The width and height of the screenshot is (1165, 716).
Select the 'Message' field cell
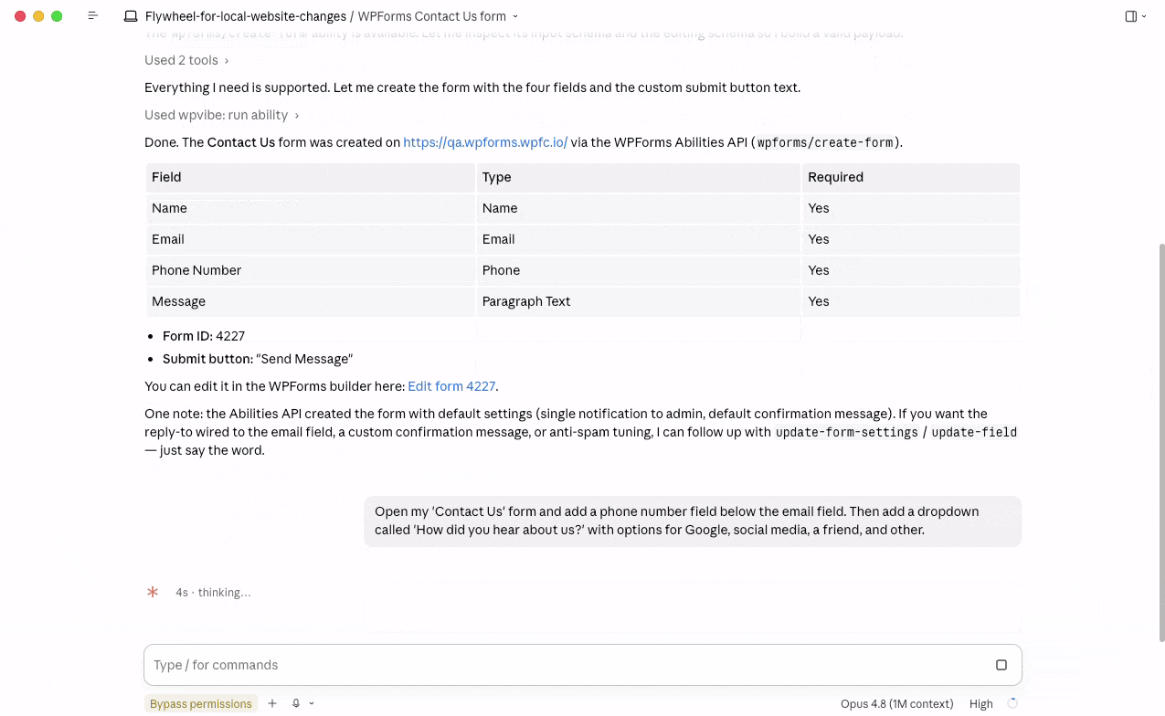click(310, 302)
